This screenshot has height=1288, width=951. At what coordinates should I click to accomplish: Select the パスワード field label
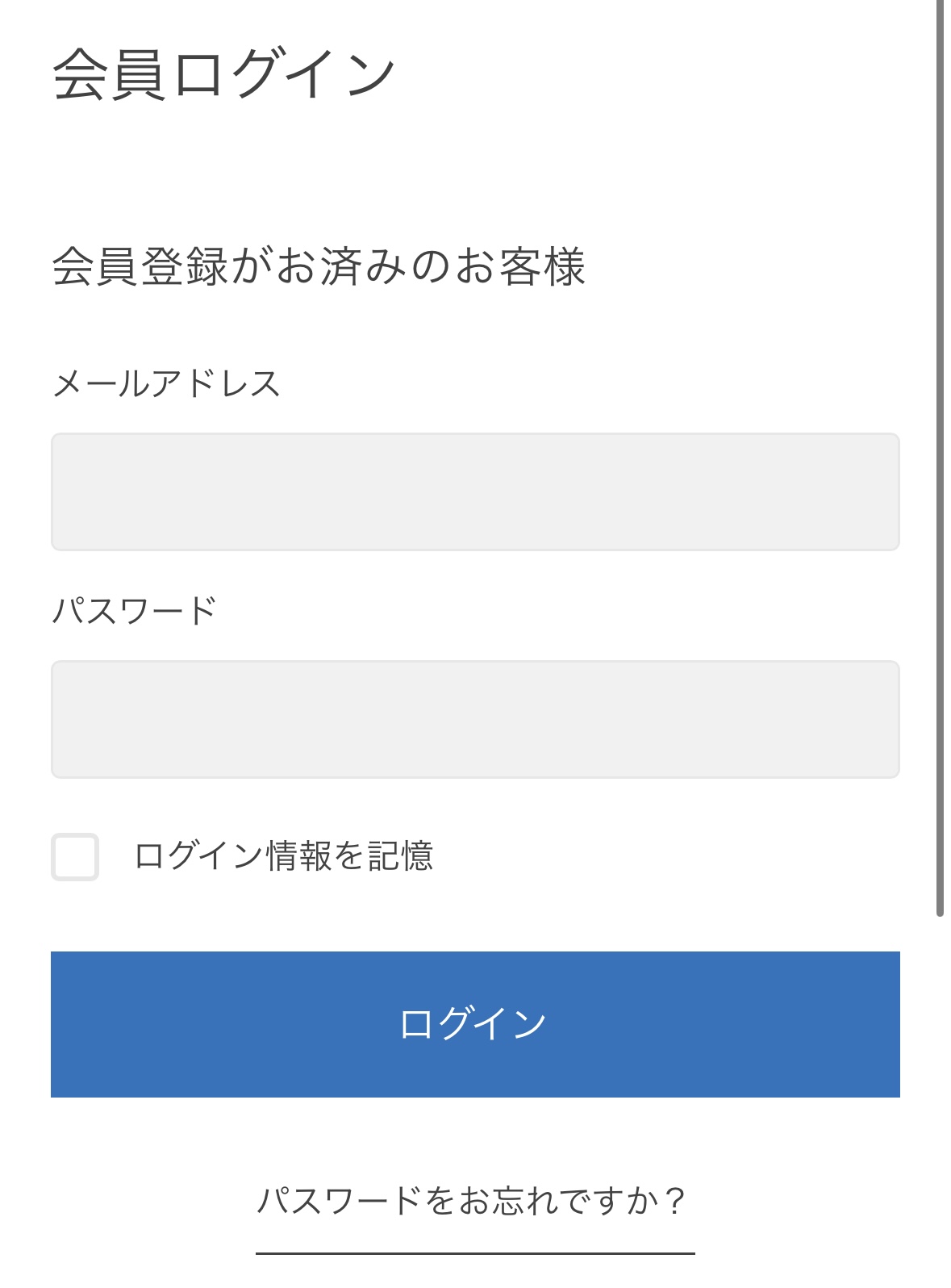(134, 611)
